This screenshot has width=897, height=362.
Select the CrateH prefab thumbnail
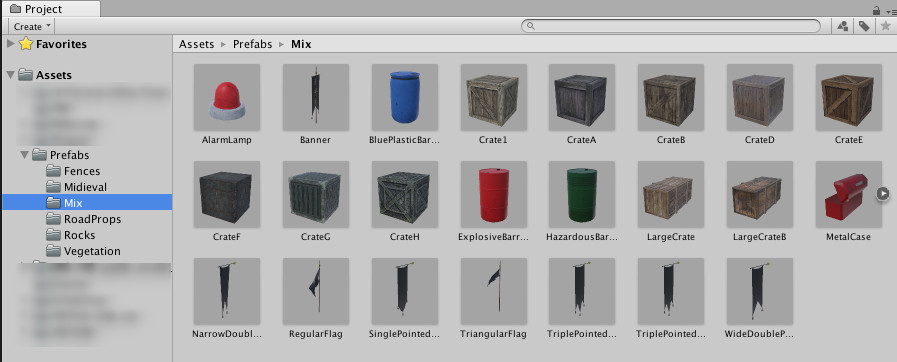[x=404, y=194]
